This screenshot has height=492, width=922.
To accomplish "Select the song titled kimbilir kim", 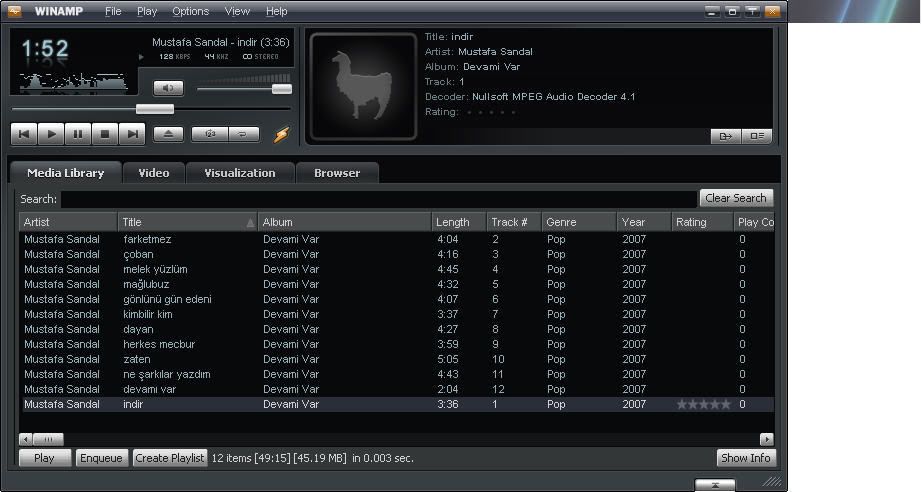I will click(397, 314).
